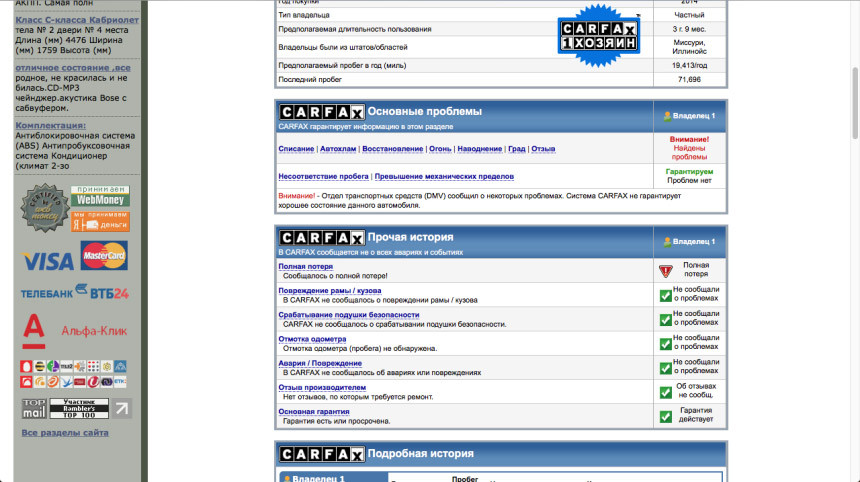Viewport: 860px width, 482px height.
Task: Open the Восстановление link
Action: pos(393,149)
